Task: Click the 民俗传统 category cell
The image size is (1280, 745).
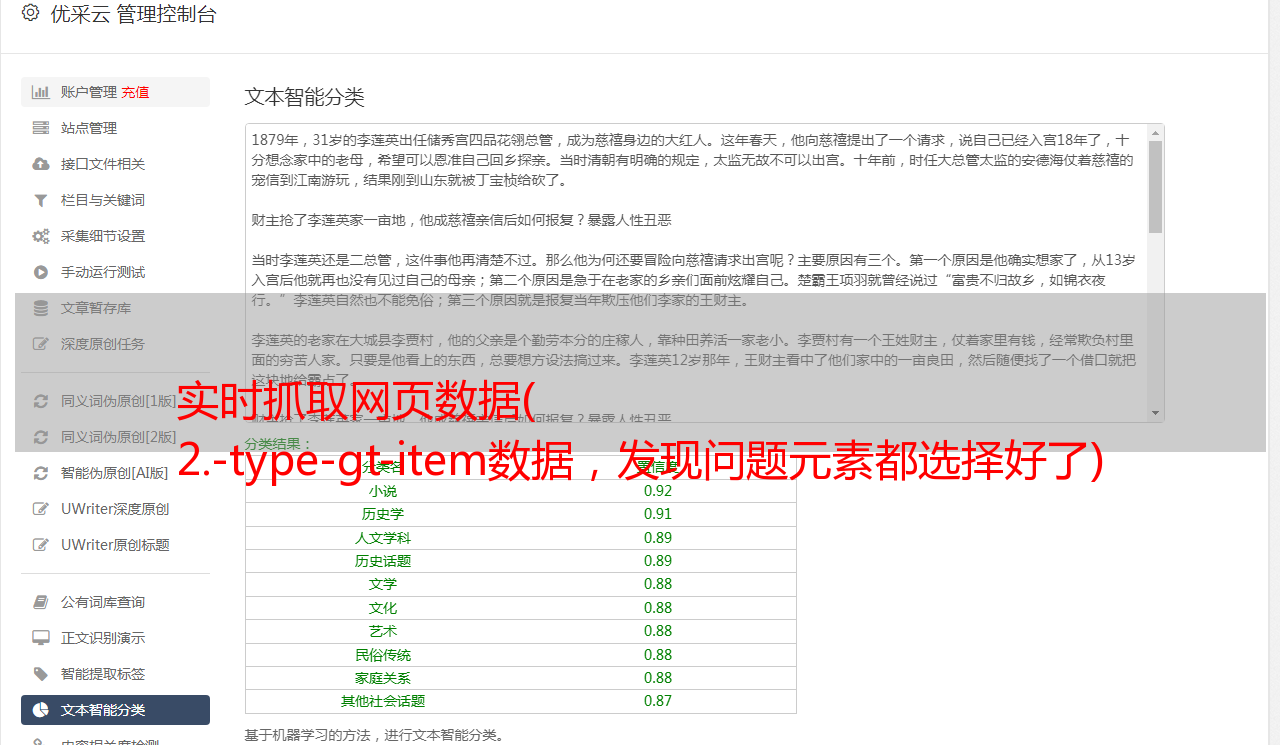Action: tap(383, 655)
